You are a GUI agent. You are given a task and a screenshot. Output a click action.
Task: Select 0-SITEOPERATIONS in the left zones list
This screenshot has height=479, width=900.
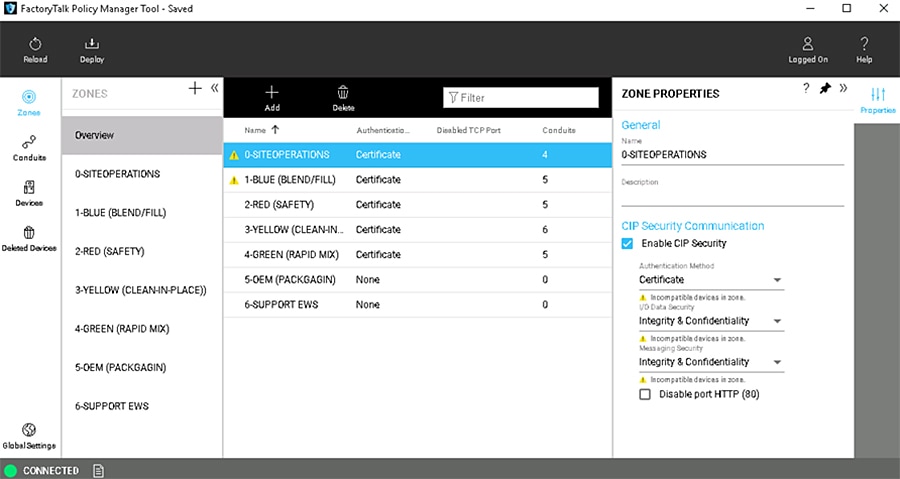point(142,174)
